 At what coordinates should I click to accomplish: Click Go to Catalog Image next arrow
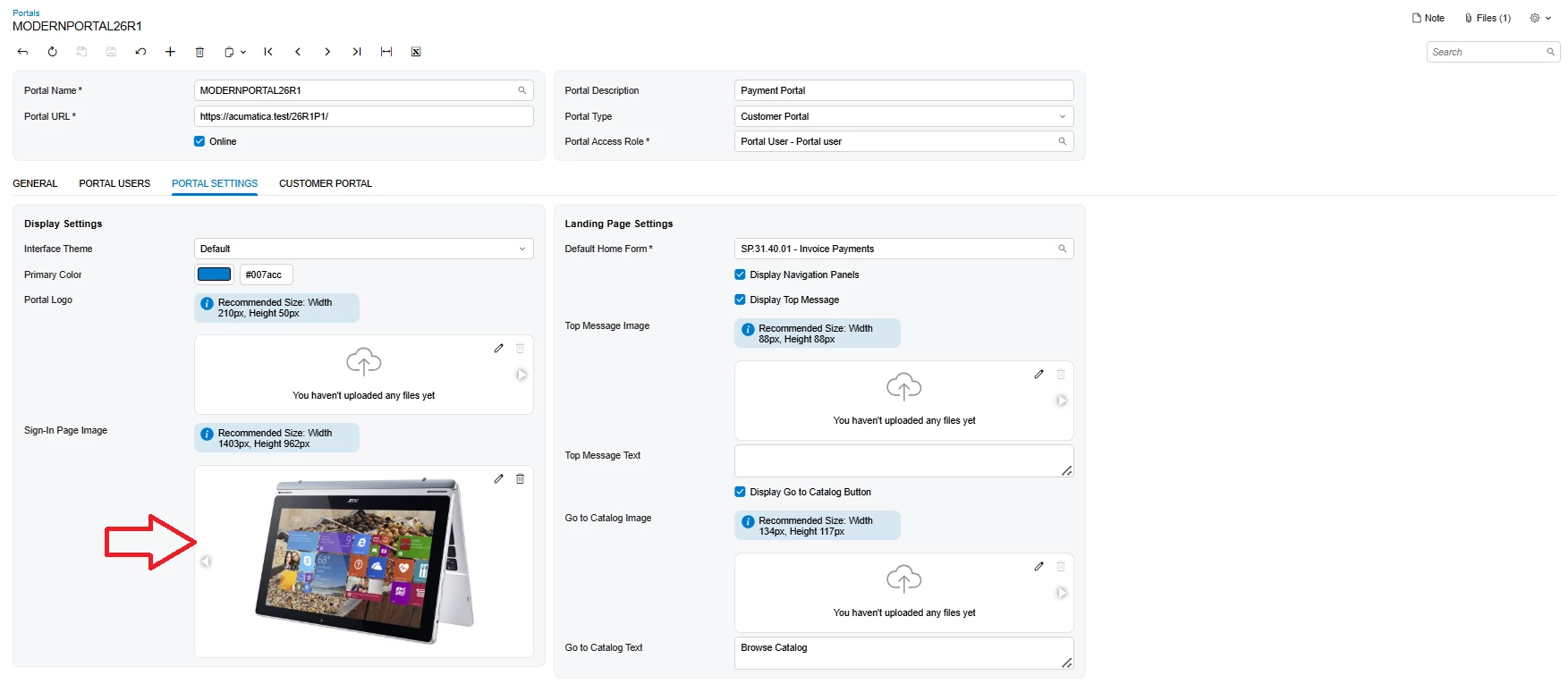pyautogui.click(x=1062, y=593)
